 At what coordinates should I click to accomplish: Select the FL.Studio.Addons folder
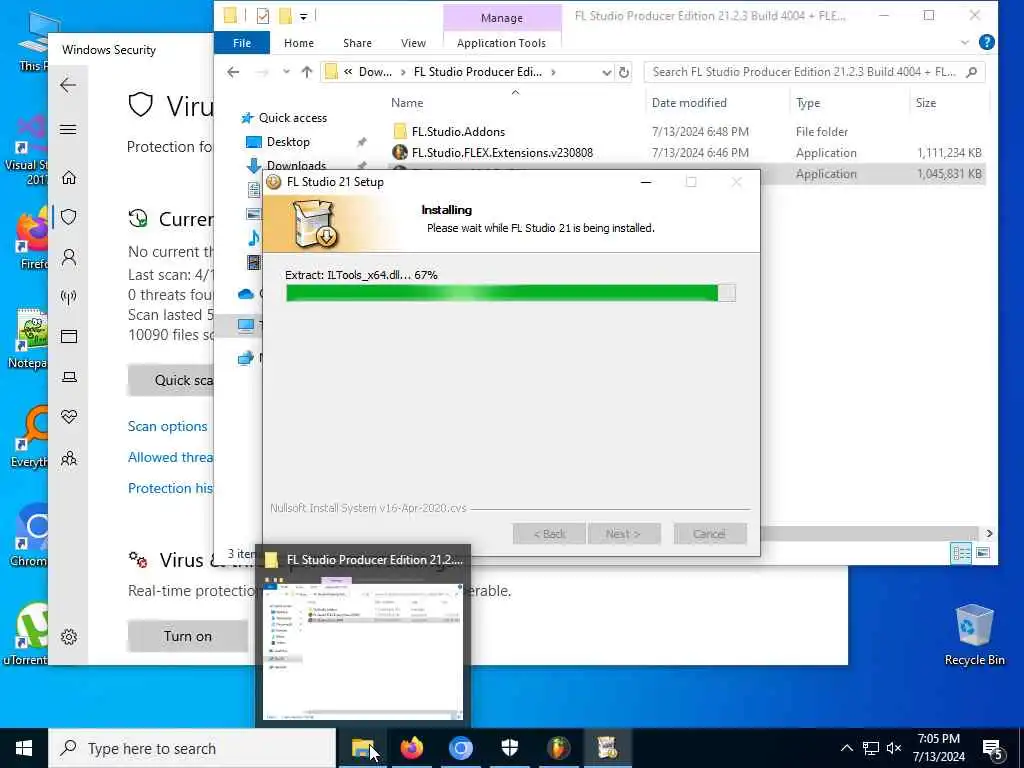pyautogui.click(x=458, y=132)
